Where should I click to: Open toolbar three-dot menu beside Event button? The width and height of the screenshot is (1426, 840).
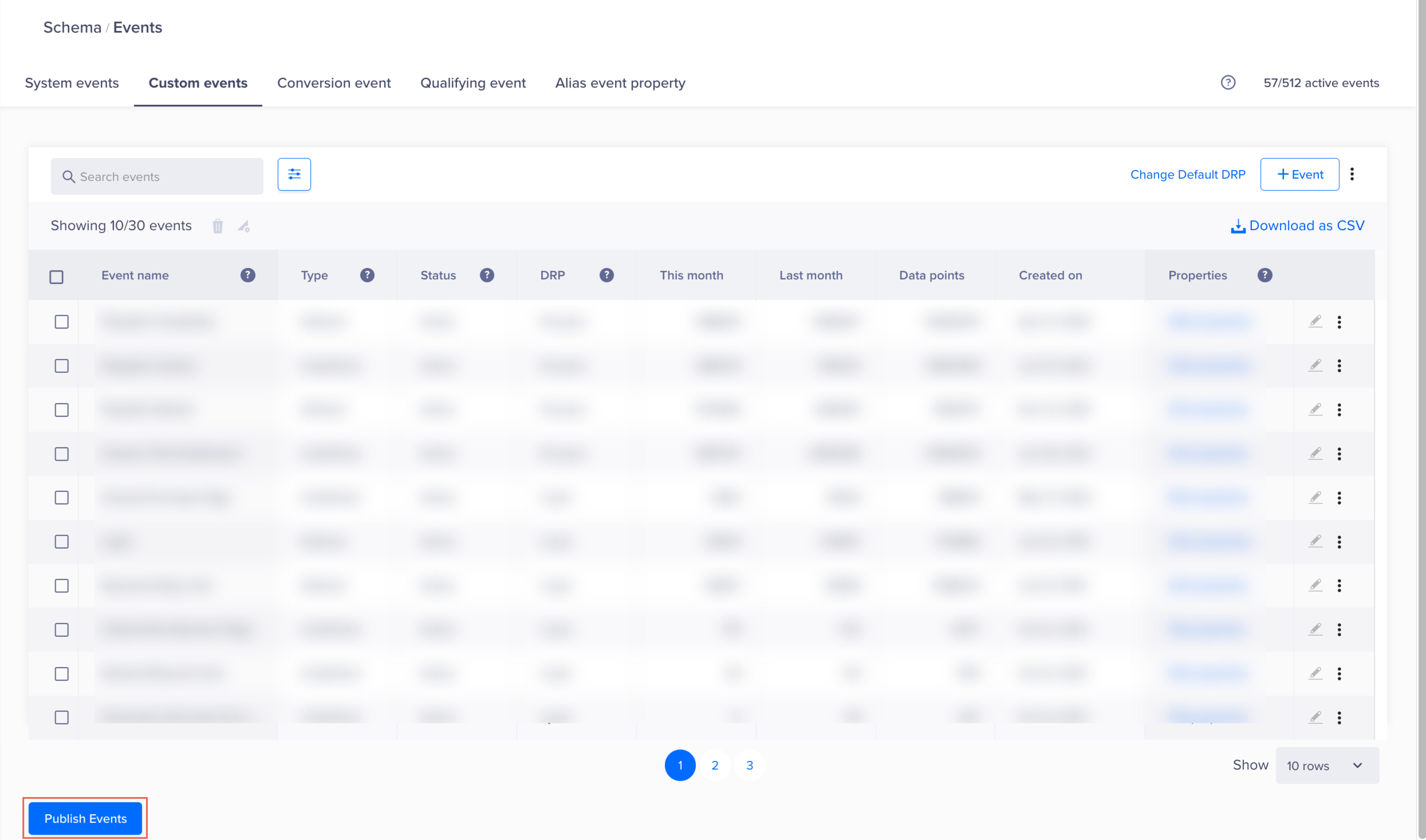click(x=1351, y=174)
